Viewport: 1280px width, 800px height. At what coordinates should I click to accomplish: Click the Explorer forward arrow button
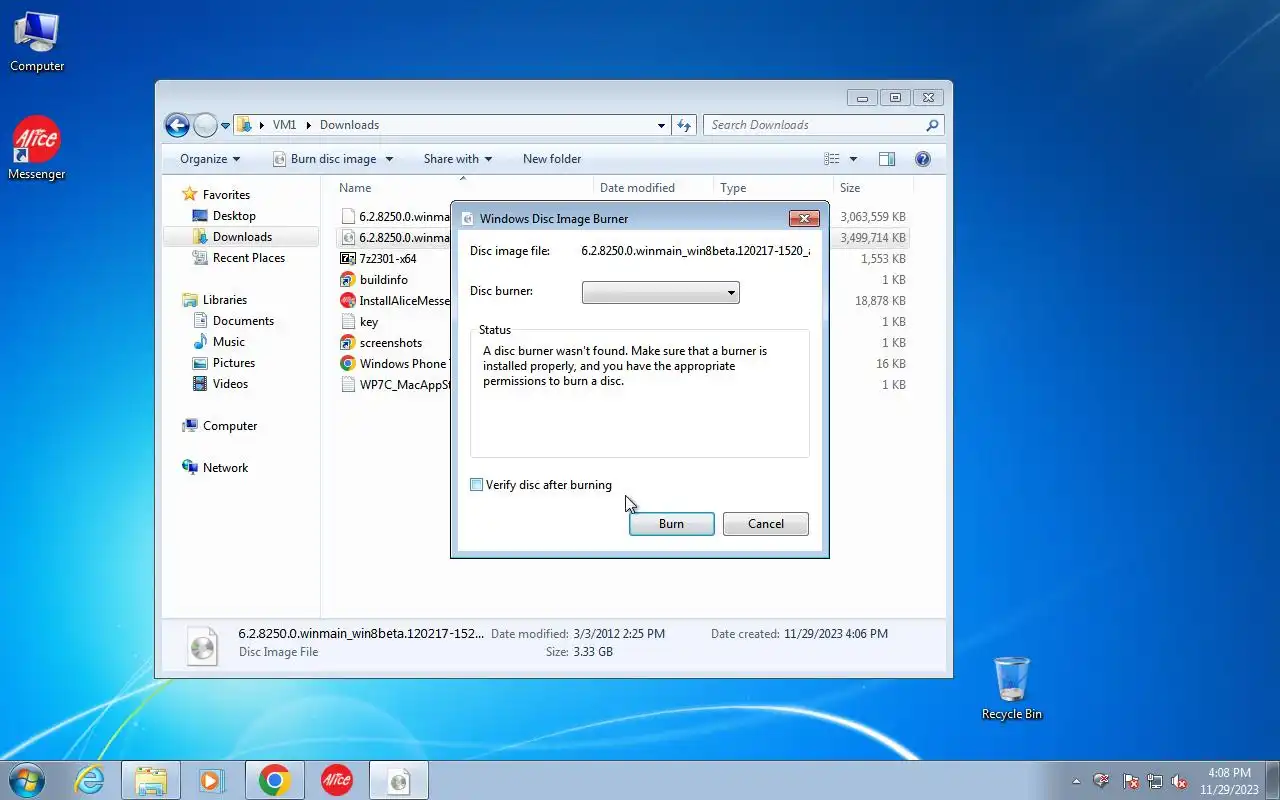click(x=205, y=125)
